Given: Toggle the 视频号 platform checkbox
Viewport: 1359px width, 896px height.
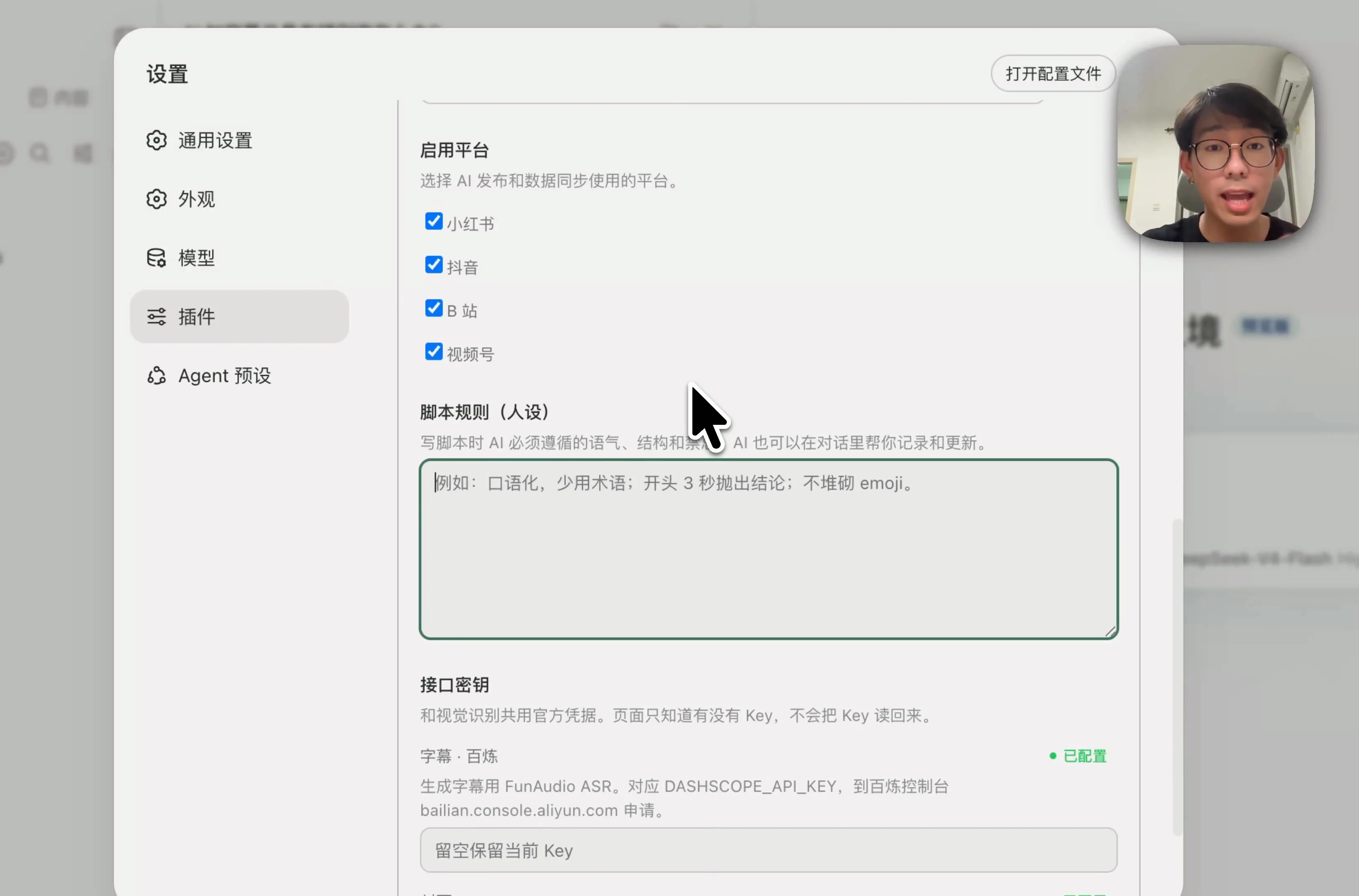Looking at the screenshot, I should [x=434, y=351].
